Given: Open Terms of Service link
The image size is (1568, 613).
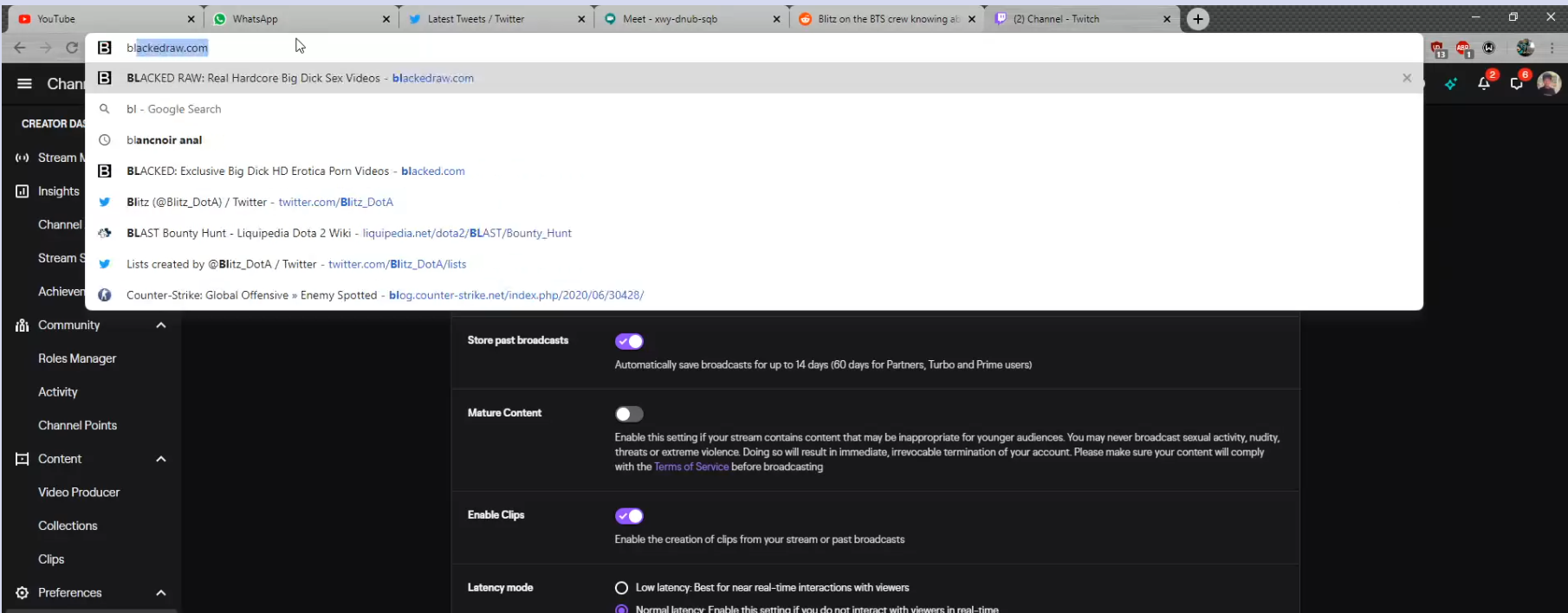Looking at the screenshot, I should click(x=691, y=467).
